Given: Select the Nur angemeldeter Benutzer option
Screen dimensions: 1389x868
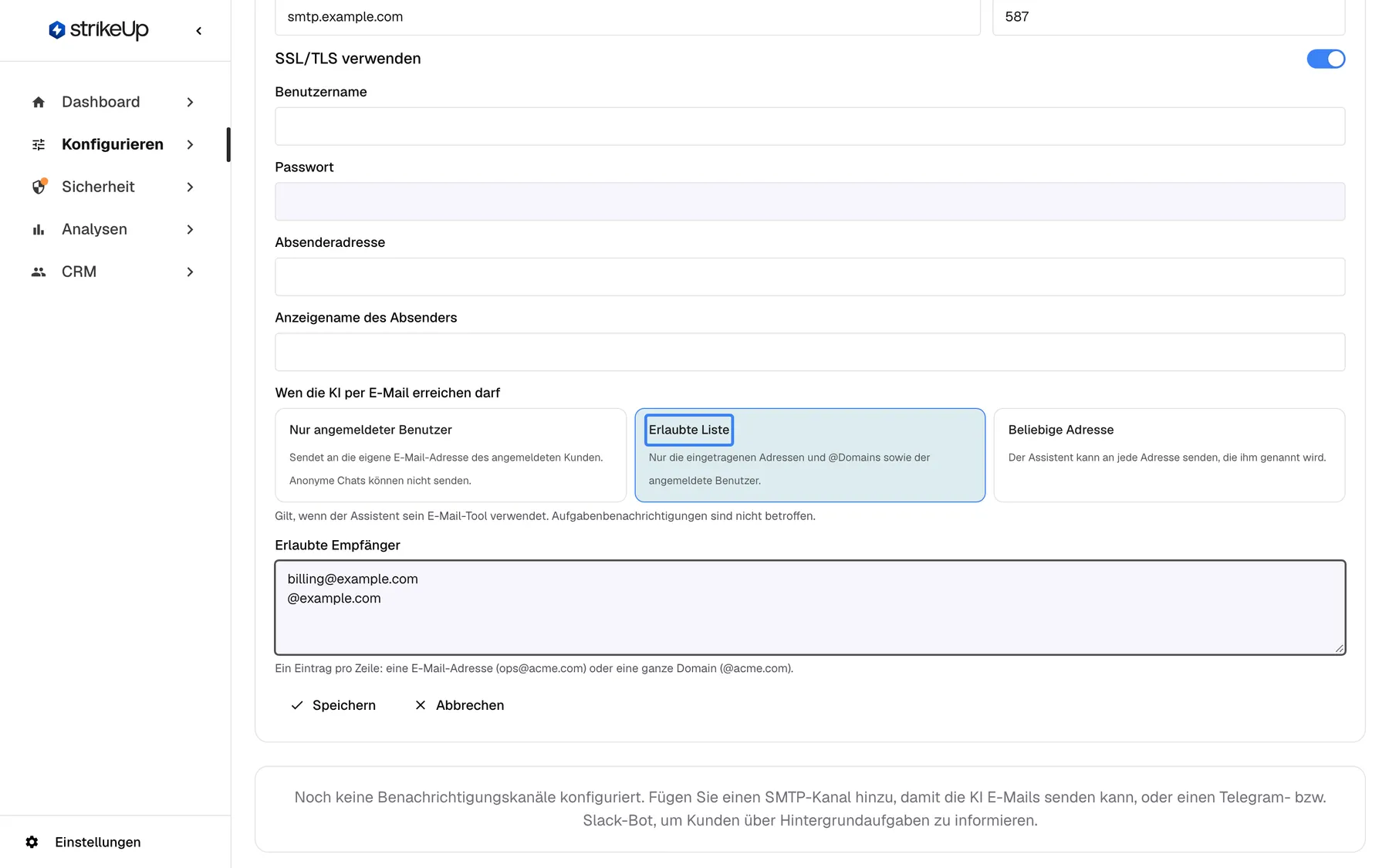Looking at the screenshot, I should [451, 455].
